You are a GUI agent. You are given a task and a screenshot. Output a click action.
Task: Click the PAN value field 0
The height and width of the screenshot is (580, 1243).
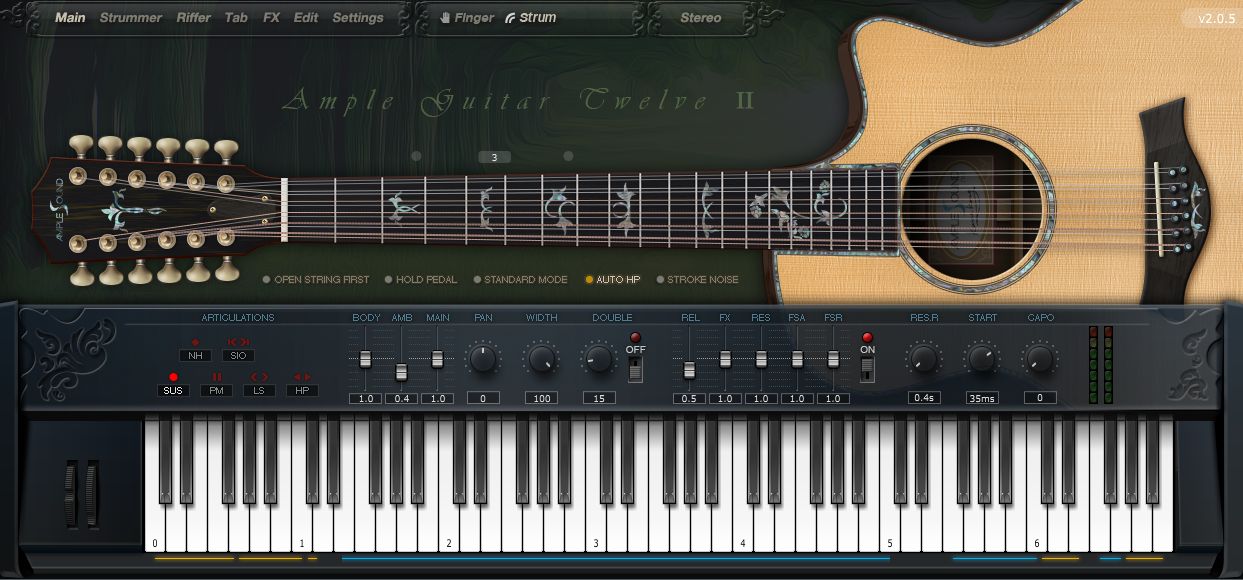point(483,398)
